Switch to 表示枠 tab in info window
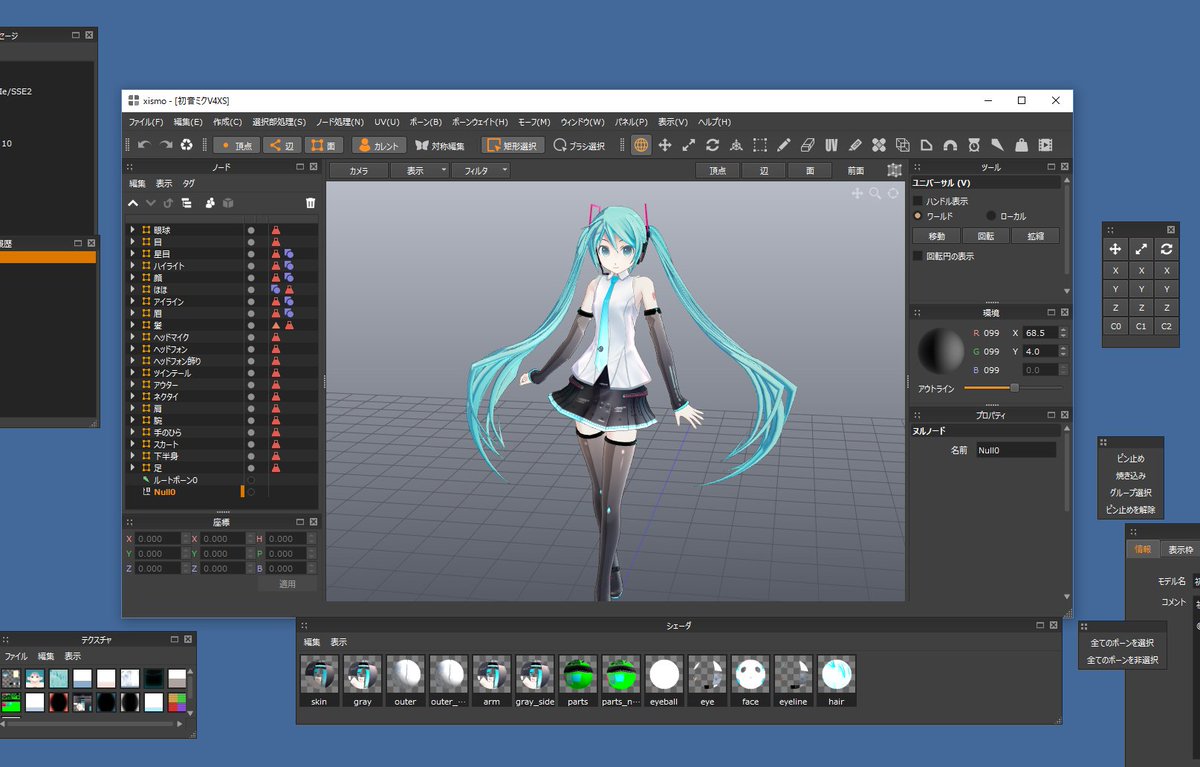Viewport: 1200px width, 767px height. (x=1181, y=550)
